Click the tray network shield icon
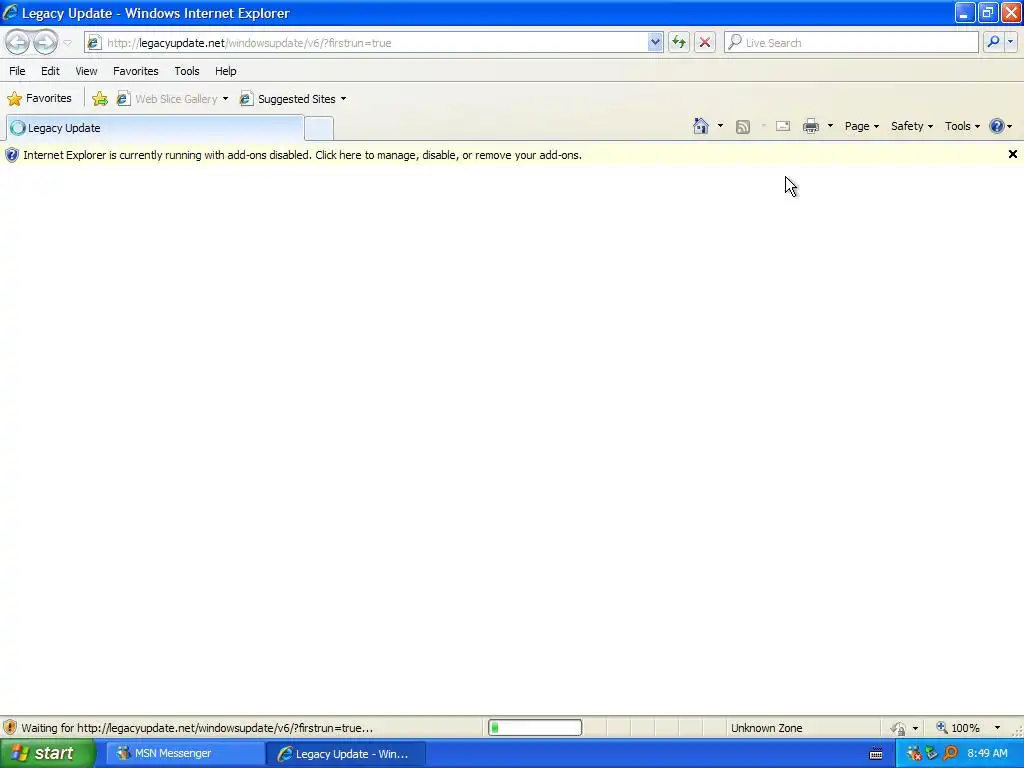Screen dimensions: 1024x768 931,754
